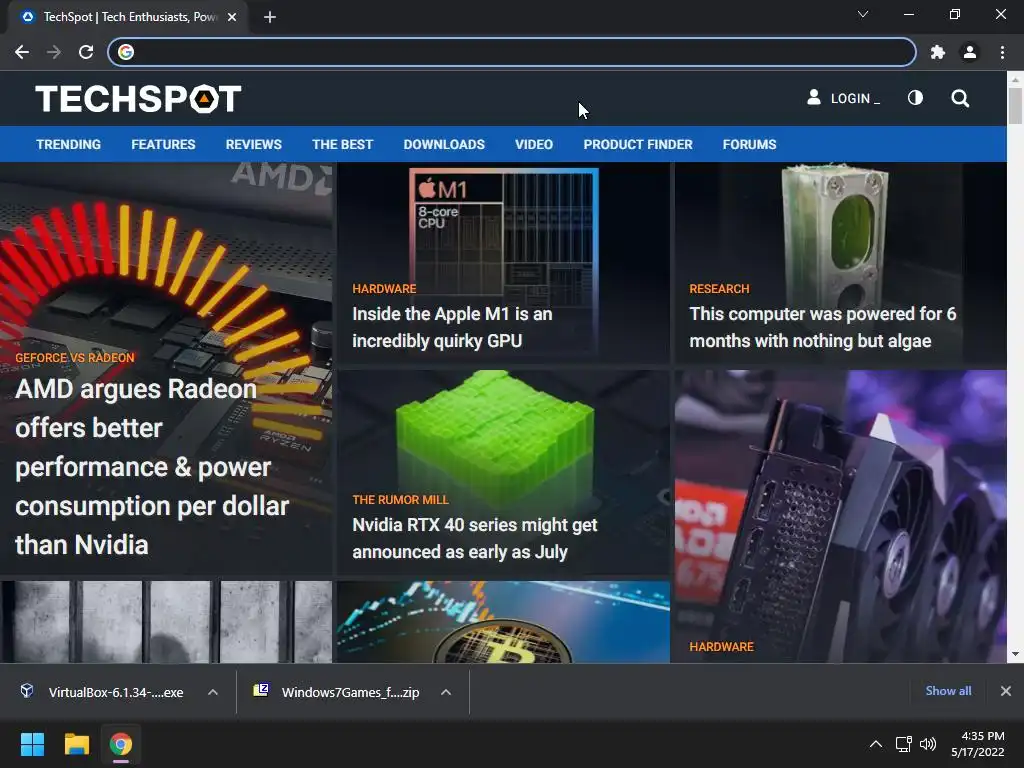The height and width of the screenshot is (768, 1024).
Task: Open volume speaker tray icon
Action: point(927,744)
